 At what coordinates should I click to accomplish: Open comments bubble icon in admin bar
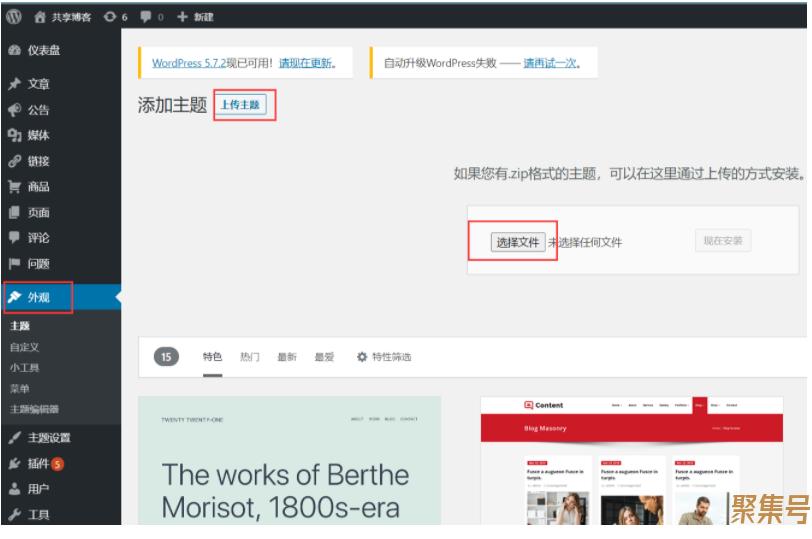pyautogui.click(x=146, y=17)
